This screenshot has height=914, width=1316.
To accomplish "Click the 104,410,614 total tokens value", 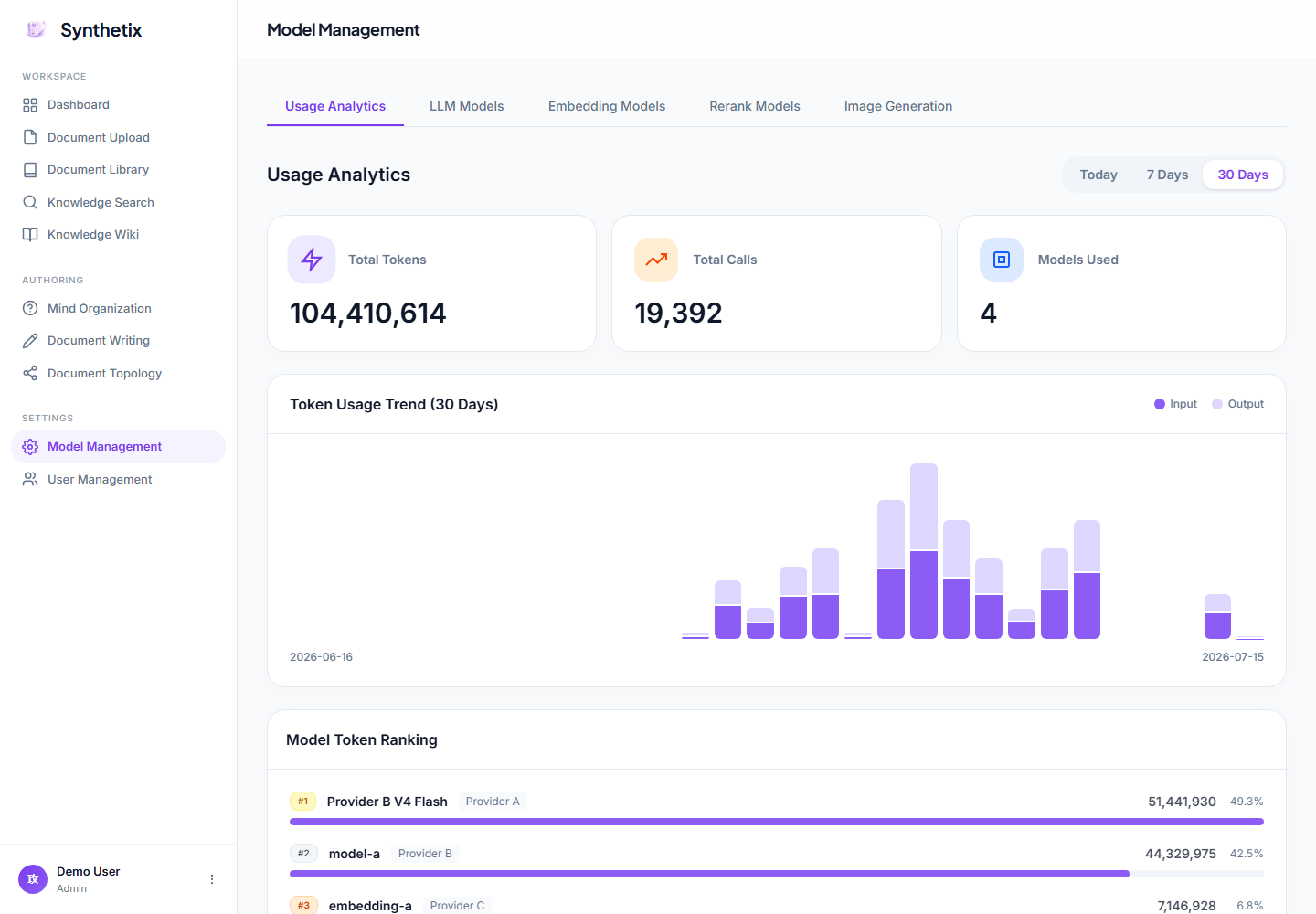I will [x=367, y=313].
